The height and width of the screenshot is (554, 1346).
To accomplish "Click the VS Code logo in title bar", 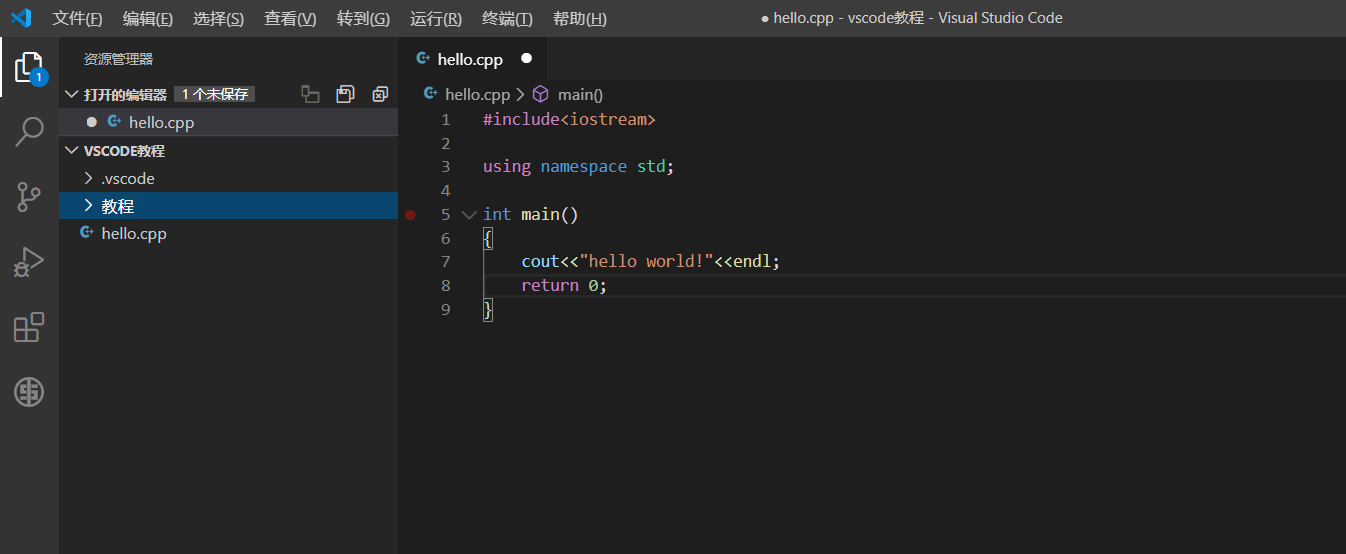I will click(x=21, y=18).
